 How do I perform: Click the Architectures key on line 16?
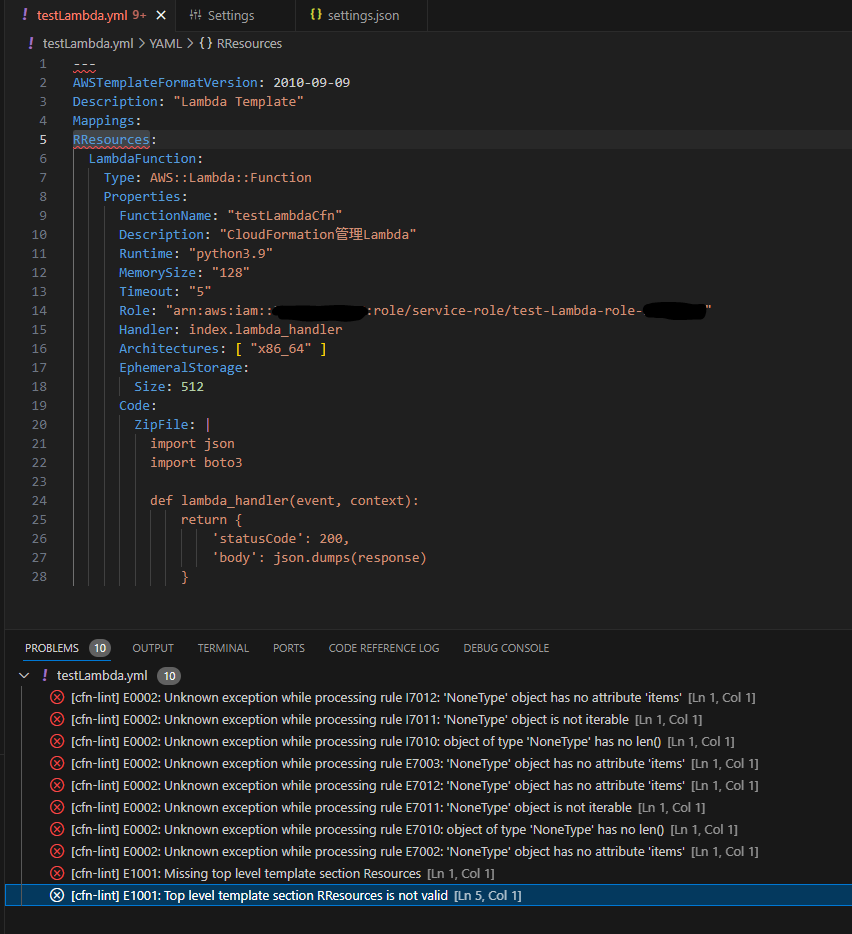tap(169, 348)
